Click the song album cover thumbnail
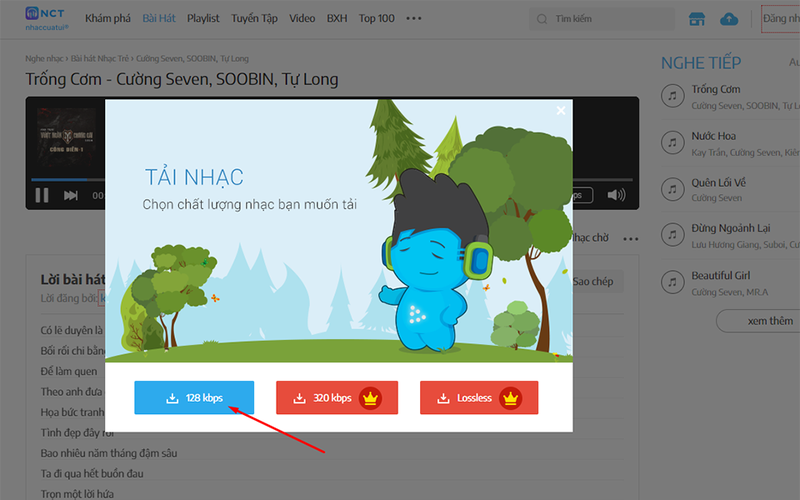The image size is (800, 500). tap(66, 138)
